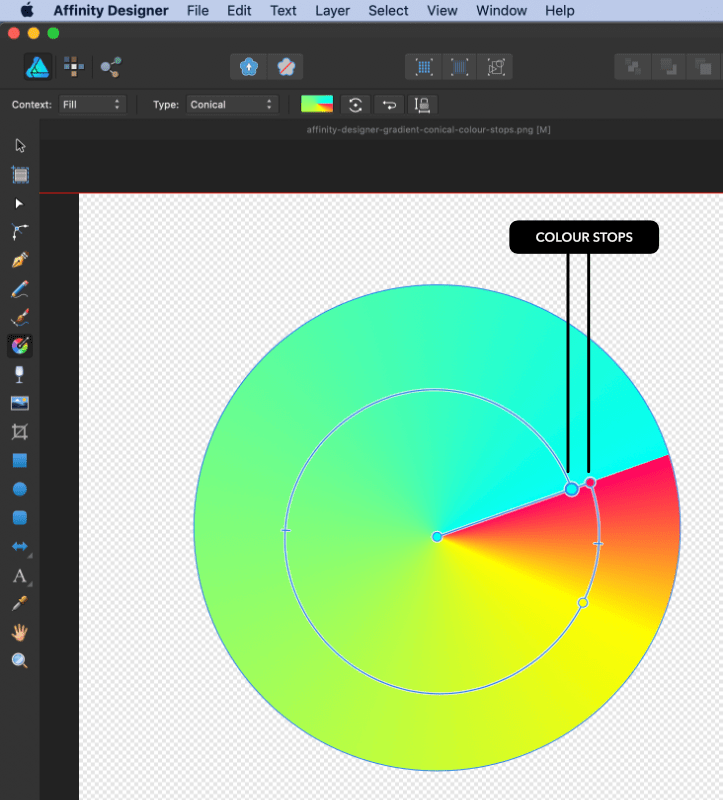This screenshot has height=800, width=723.
Task: Choose the Ellipse shape tool
Action: [20, 489]
